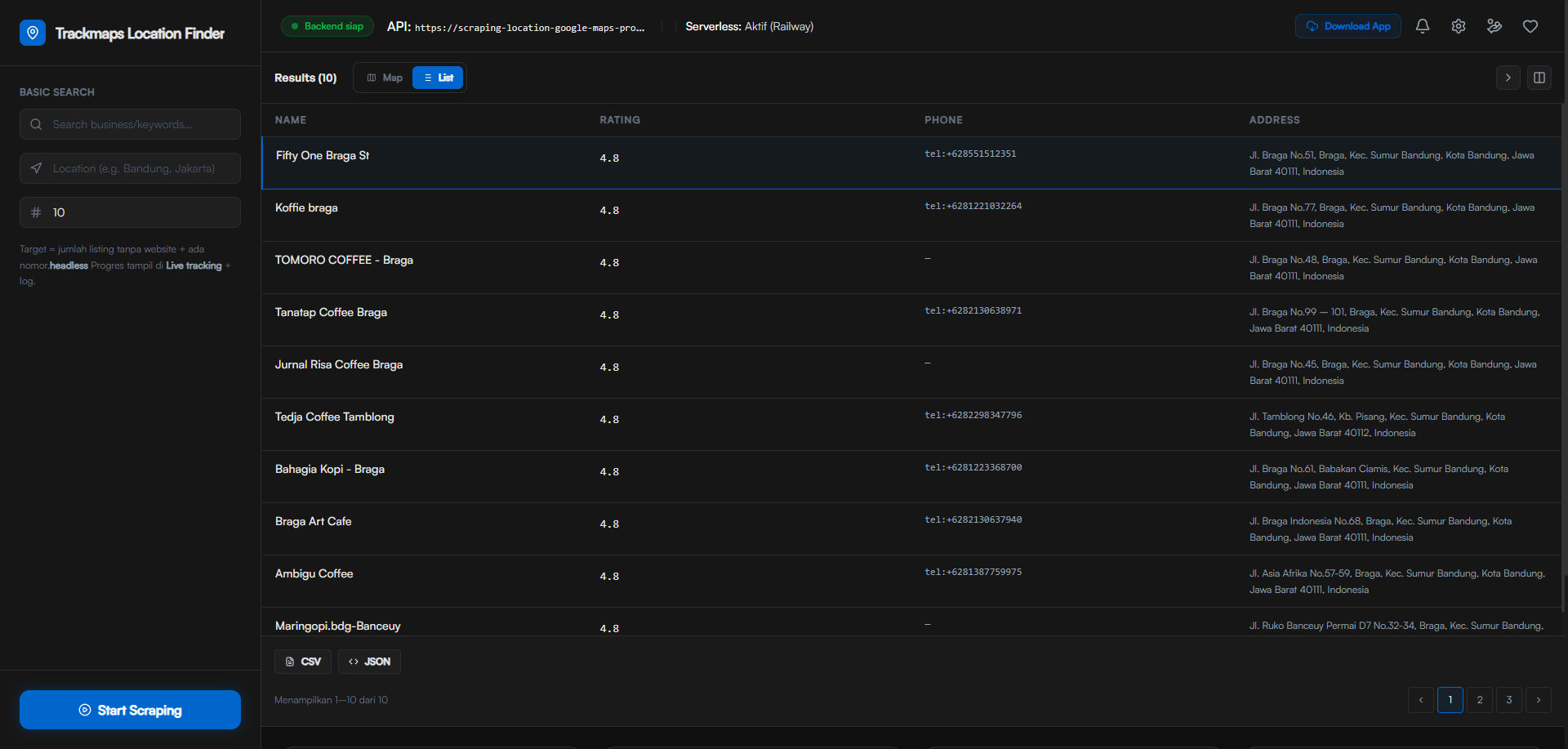Click the Serverless: Aktif (Railway) status
This screenshot has height=749, width=1568.
(750, 26)
